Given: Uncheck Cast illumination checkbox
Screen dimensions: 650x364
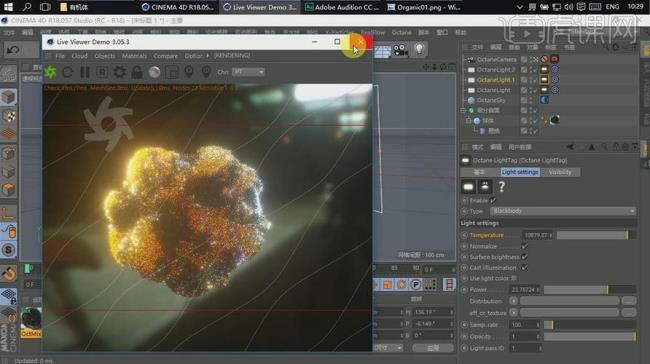Looking at the screenshot, I should pyautogui.click(x=524, y=268).
